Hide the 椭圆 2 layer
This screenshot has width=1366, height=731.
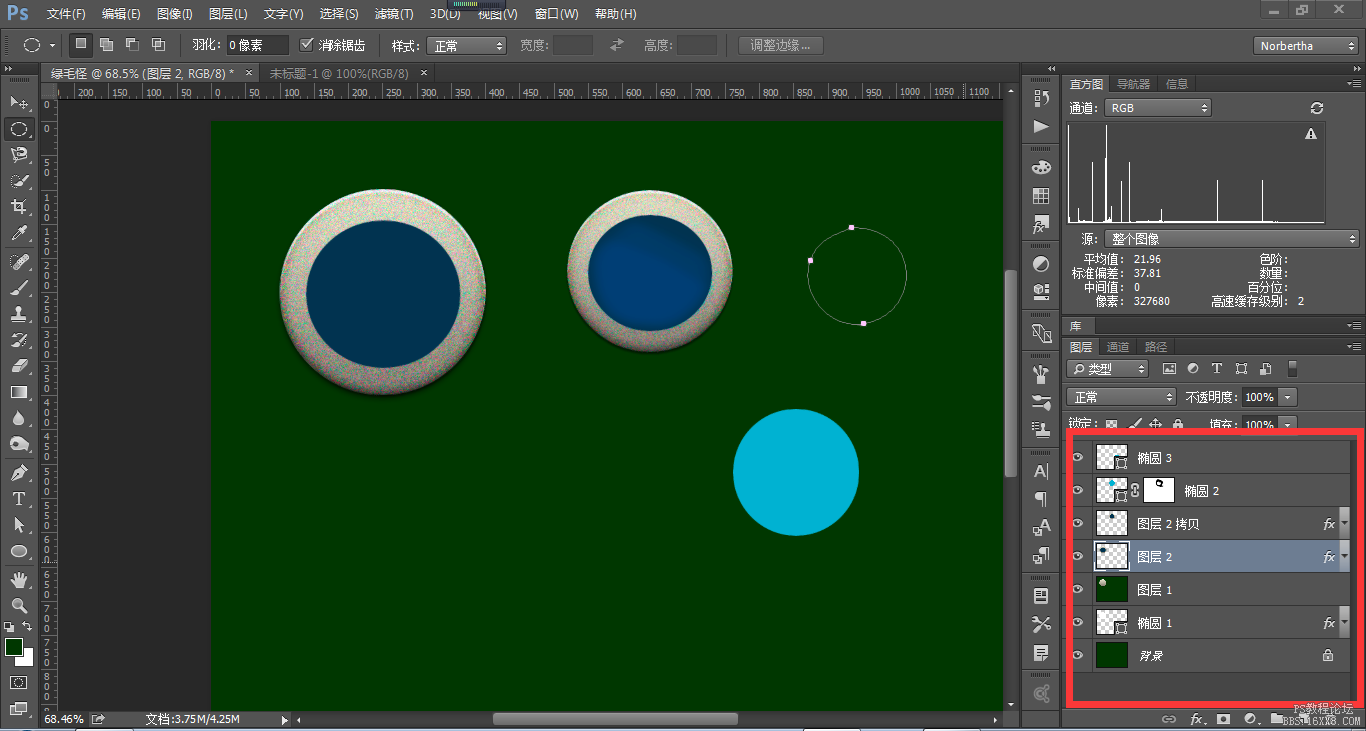point(1078,490)
